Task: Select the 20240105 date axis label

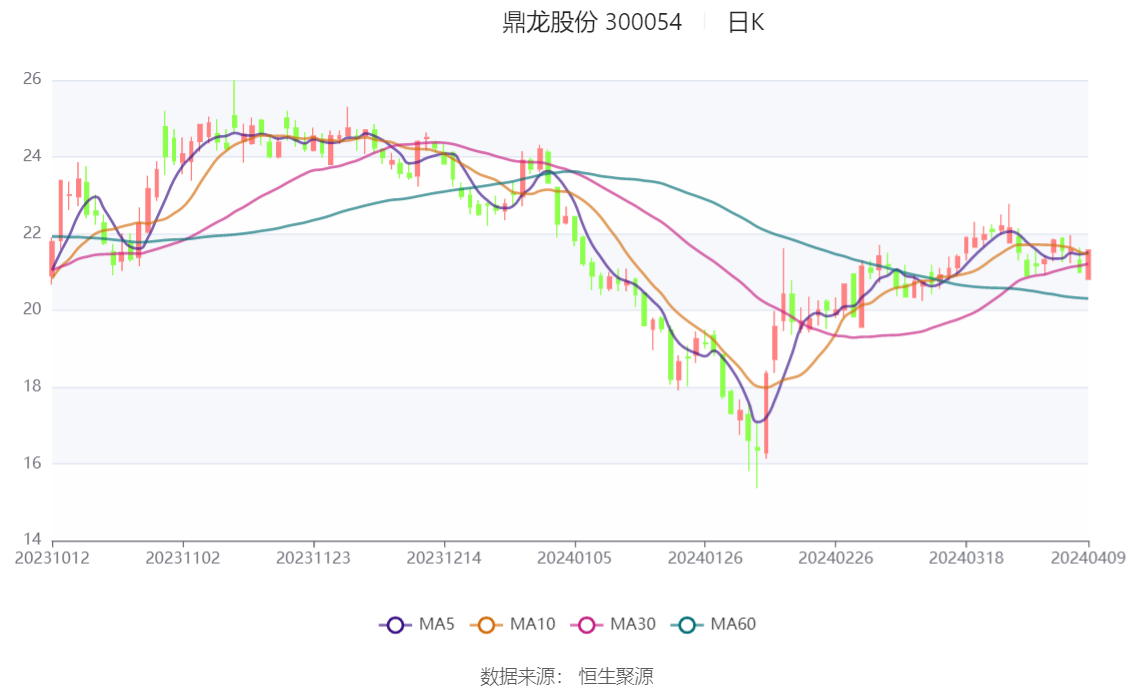Action: 574,558
